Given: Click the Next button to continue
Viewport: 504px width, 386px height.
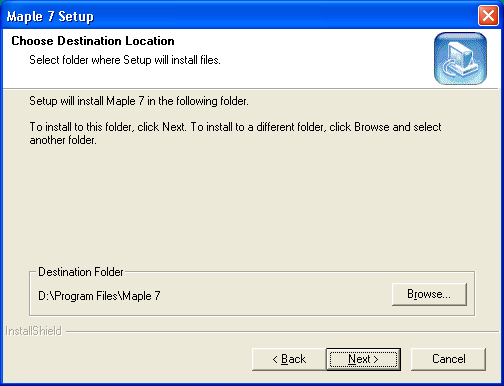Looking at the screenshot, I should coord(363,359).
